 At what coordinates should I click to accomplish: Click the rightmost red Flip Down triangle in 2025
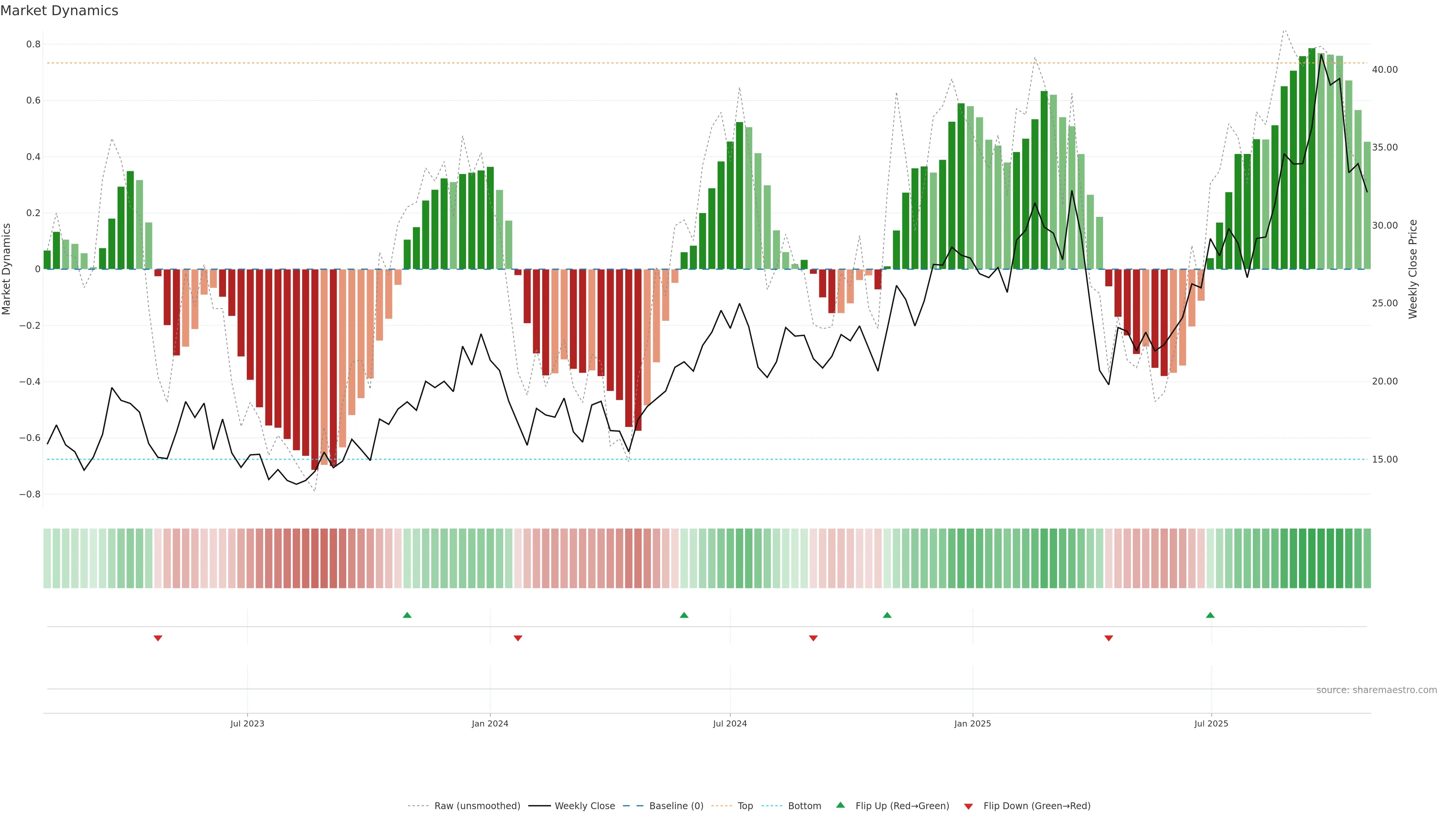1108,638
